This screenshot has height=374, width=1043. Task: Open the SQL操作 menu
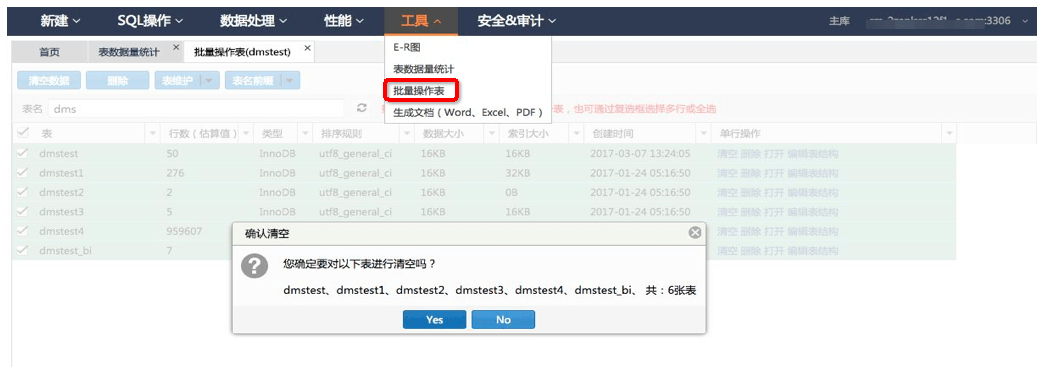point(150,21)
